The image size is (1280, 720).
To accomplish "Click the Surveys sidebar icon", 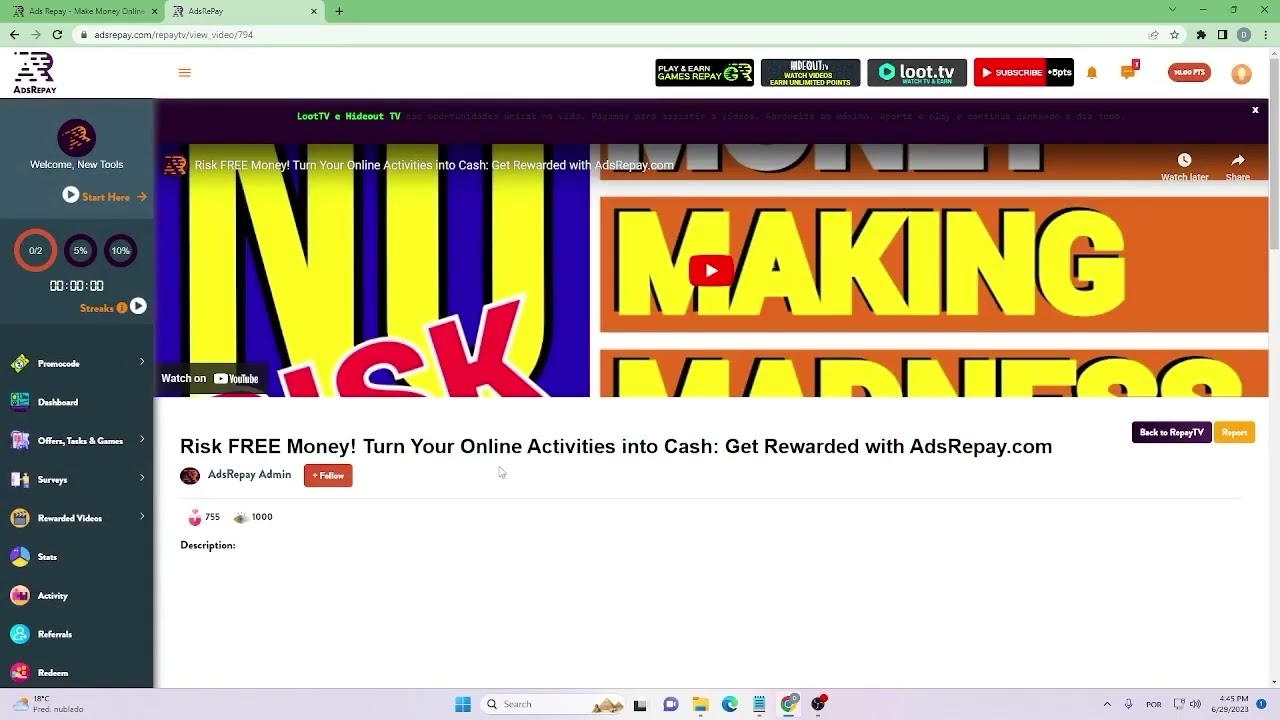I will 20,479.
